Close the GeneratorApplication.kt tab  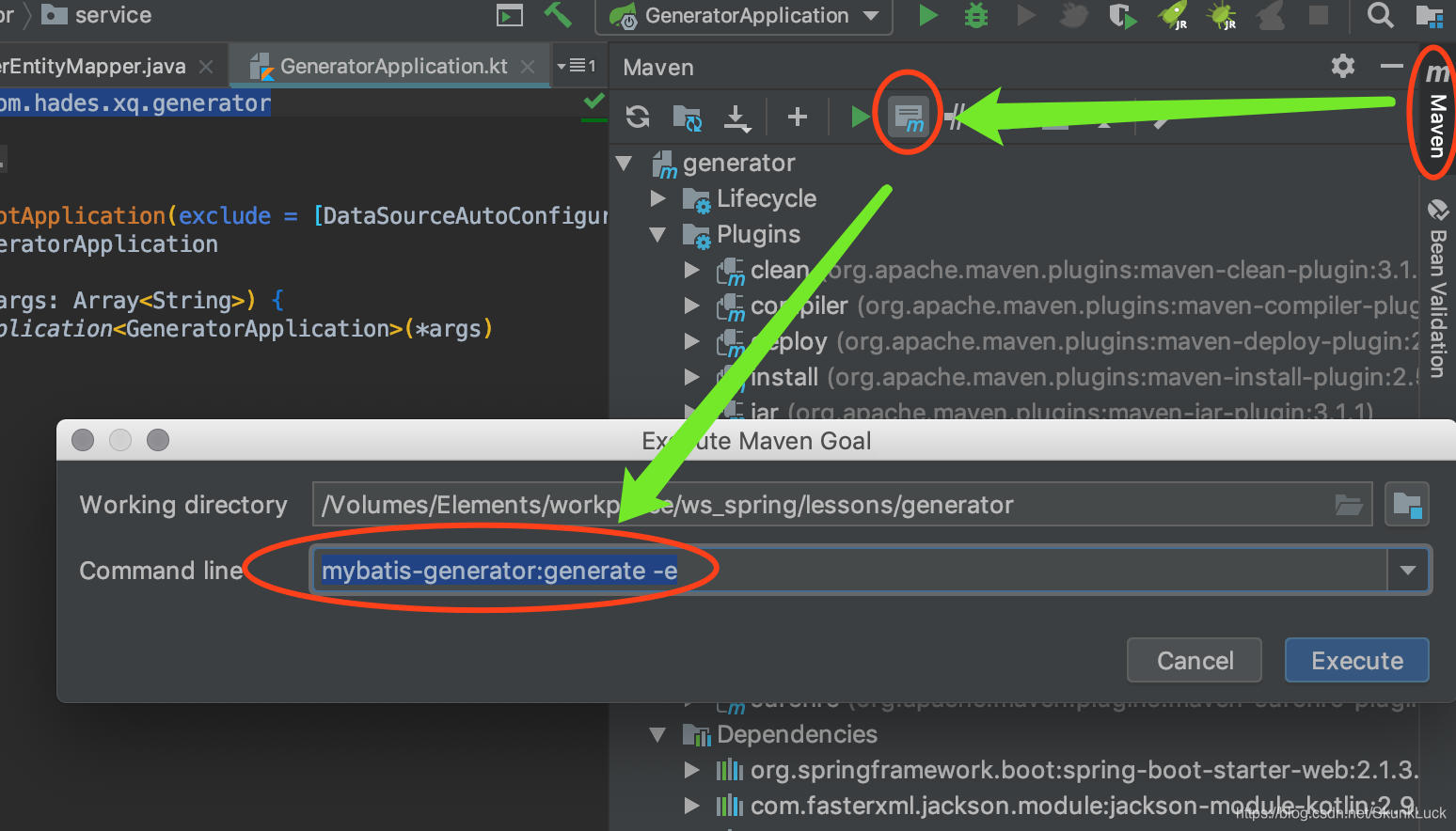tap(528, 67)
